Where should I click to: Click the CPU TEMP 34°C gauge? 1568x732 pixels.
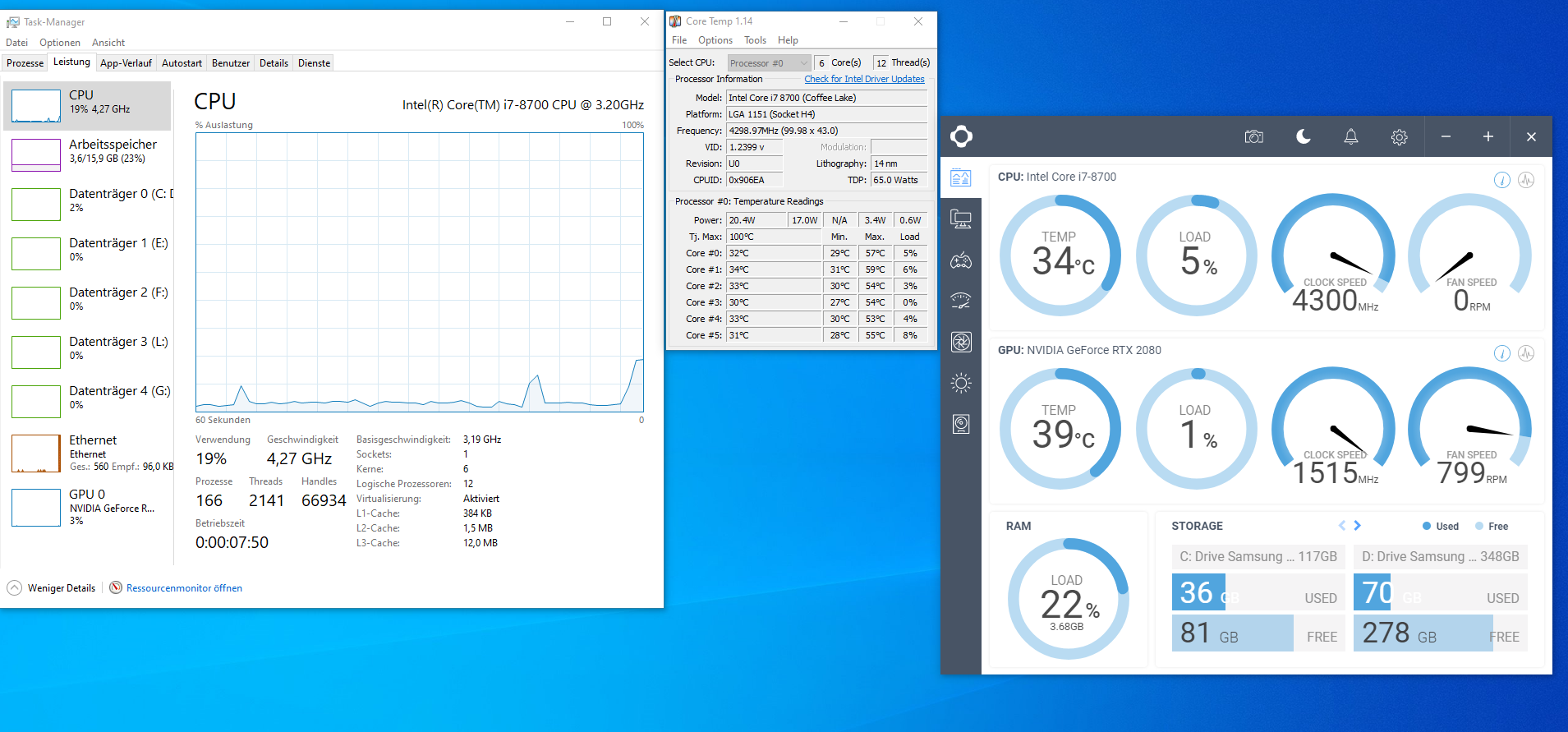(1060, 256)
